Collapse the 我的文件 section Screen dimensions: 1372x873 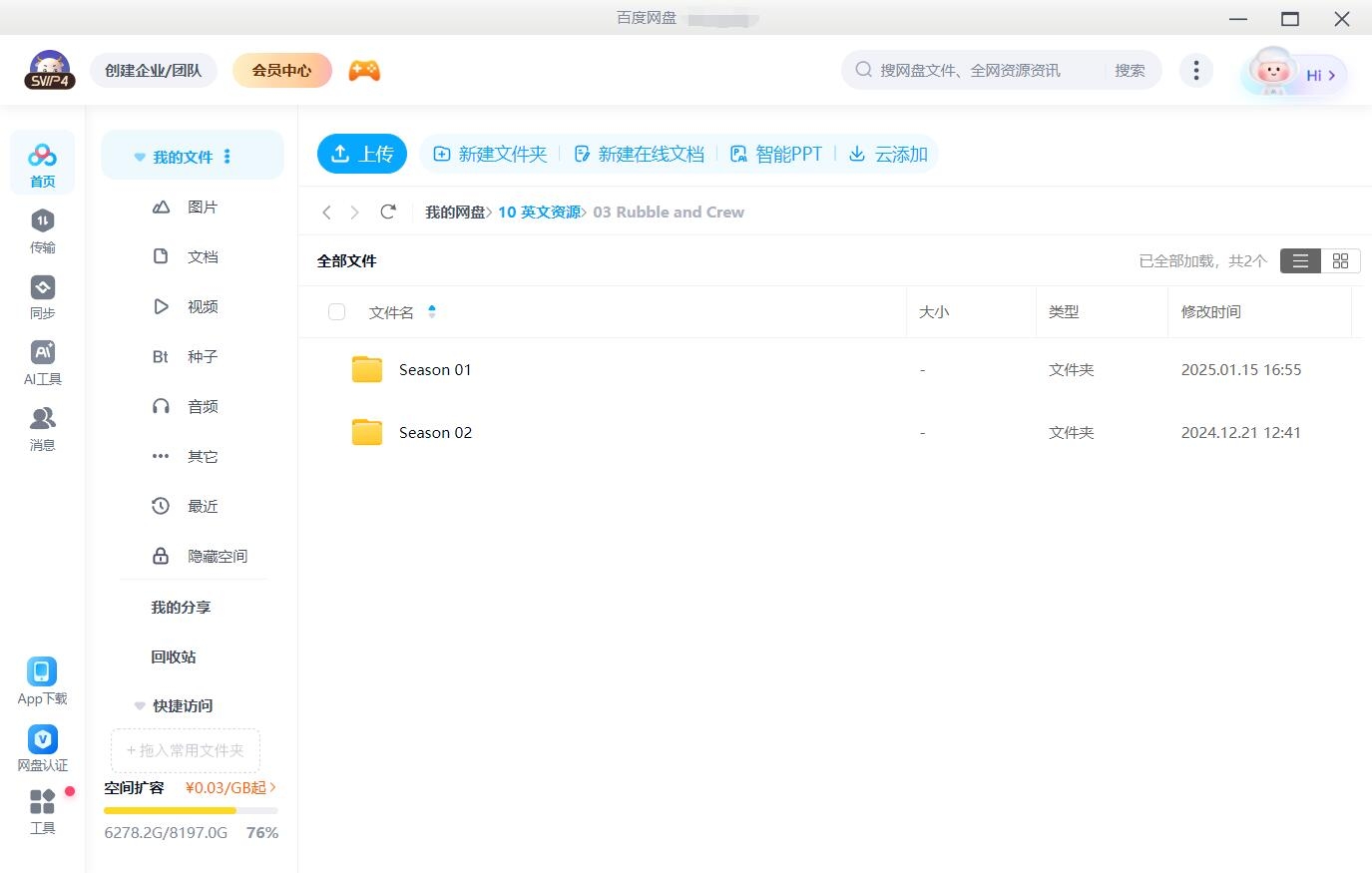click(x=139, y=156)
